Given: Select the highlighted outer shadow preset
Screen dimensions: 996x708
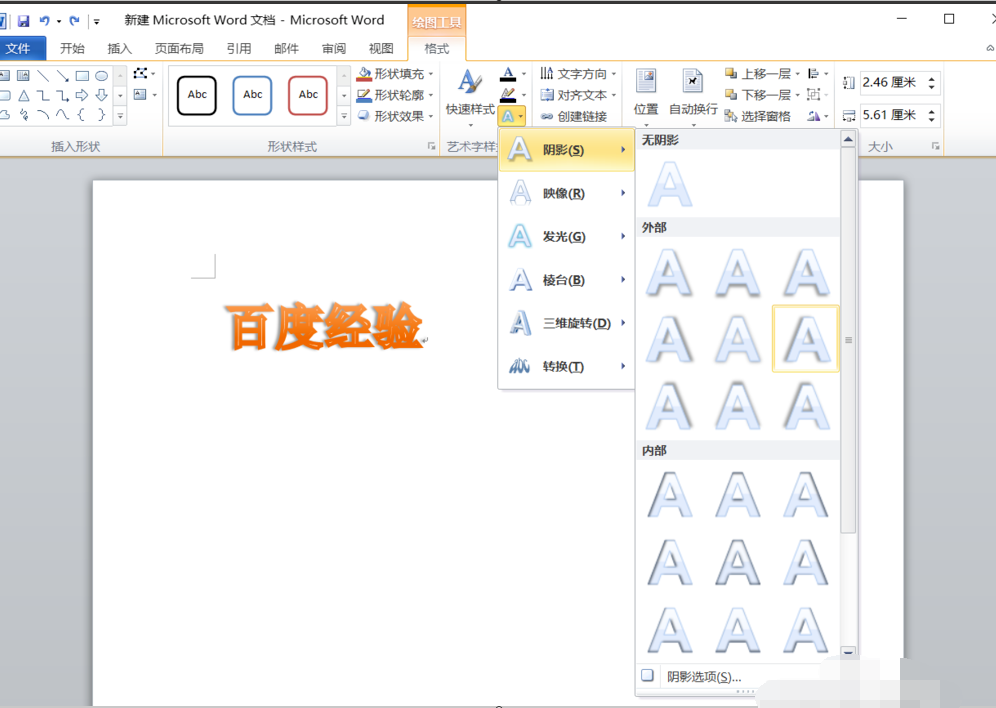Looking at the screenshot, I should pos(805,338).
